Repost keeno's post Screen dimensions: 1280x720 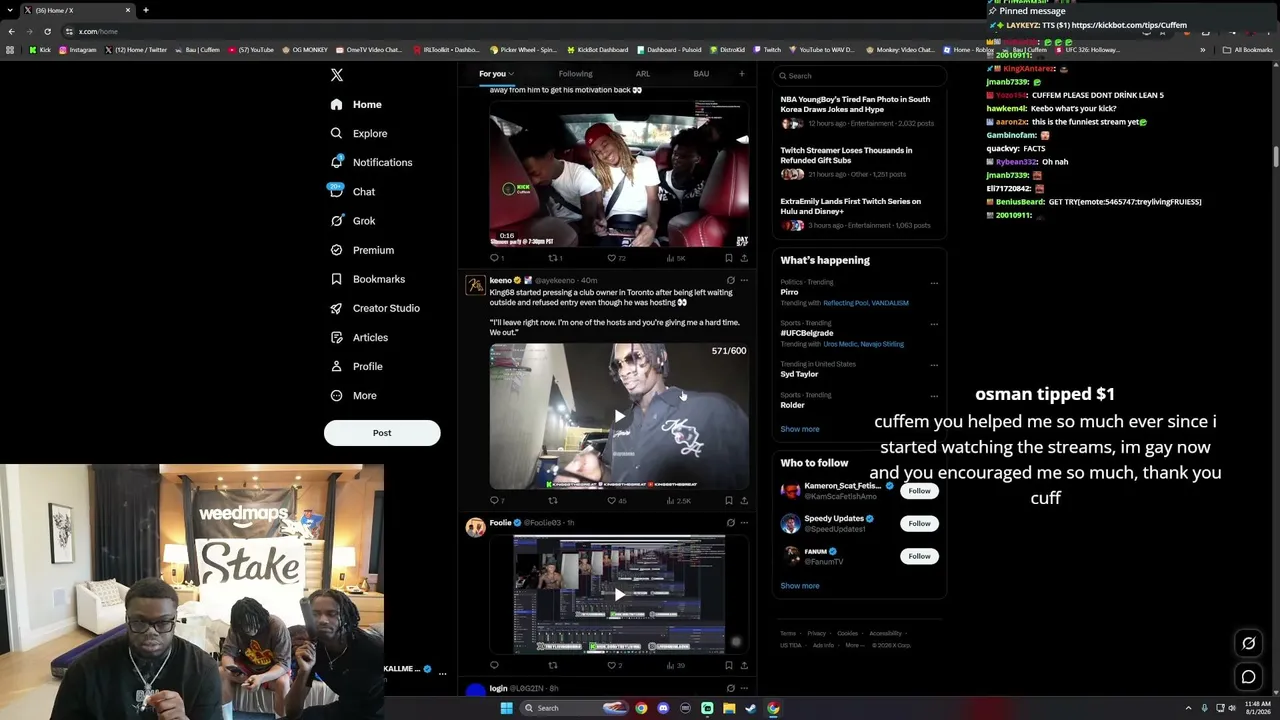pos(553,500)
